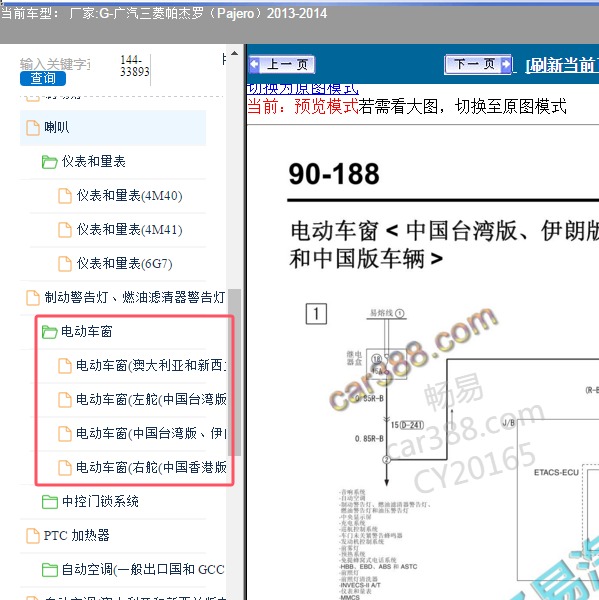599x600 pixels.
Task: Click file icon of 电动车窗(左舵
Action: pyautogui.click(x=65, y=399)
